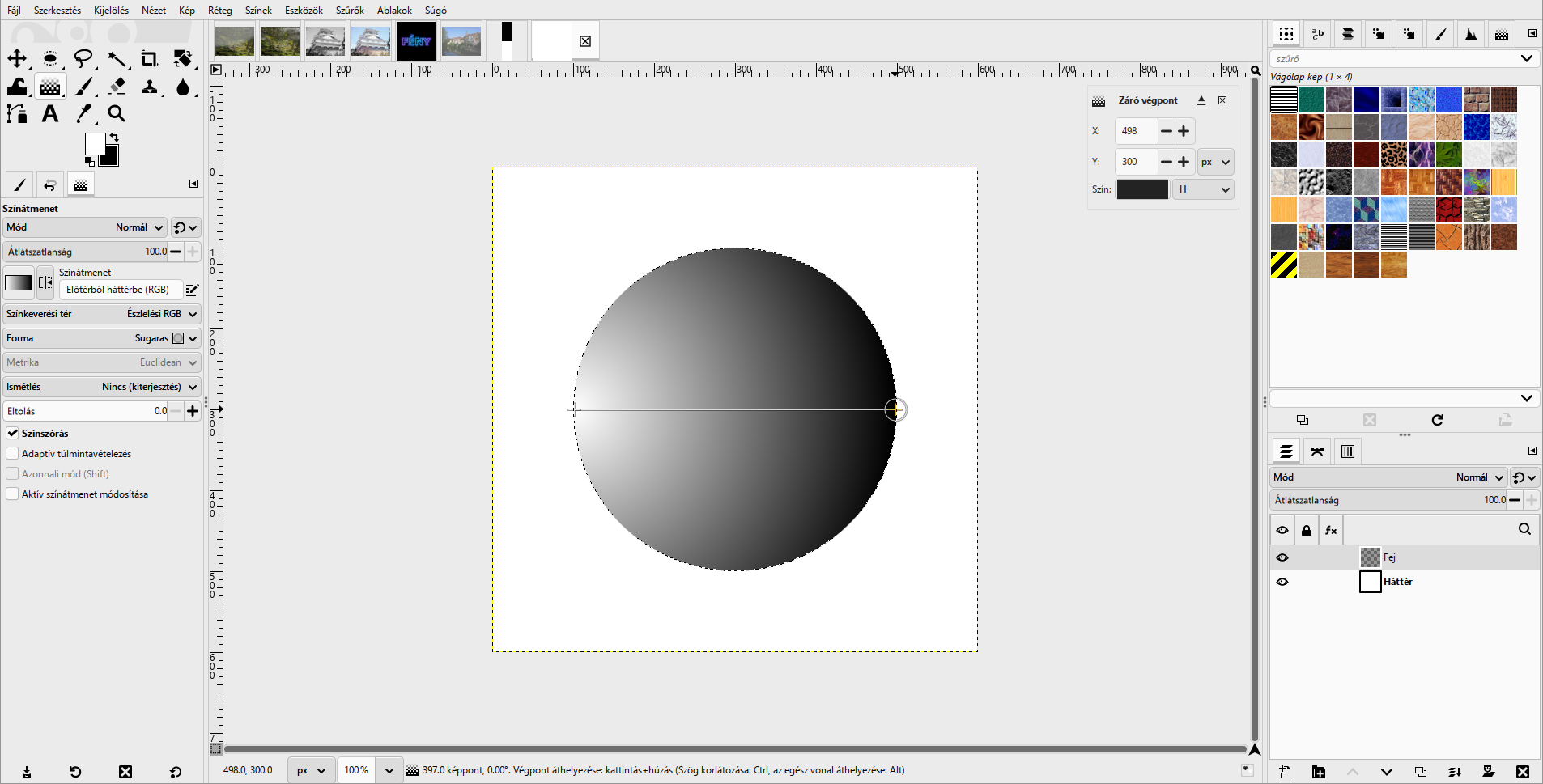Open the px unit dropdown in endpoint panel

pos(1215,162)
